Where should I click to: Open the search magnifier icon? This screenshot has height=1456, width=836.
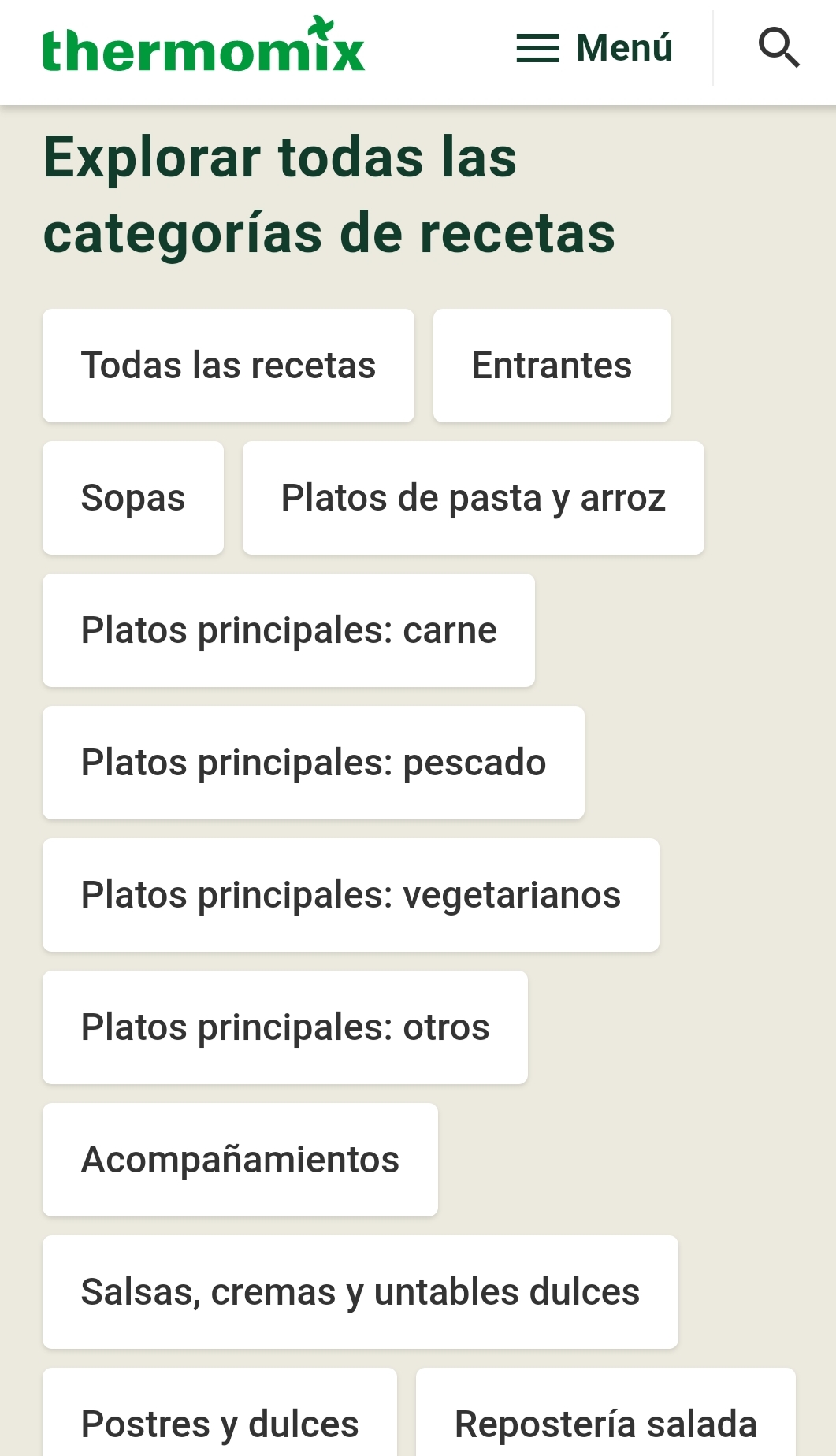[778, 47]
